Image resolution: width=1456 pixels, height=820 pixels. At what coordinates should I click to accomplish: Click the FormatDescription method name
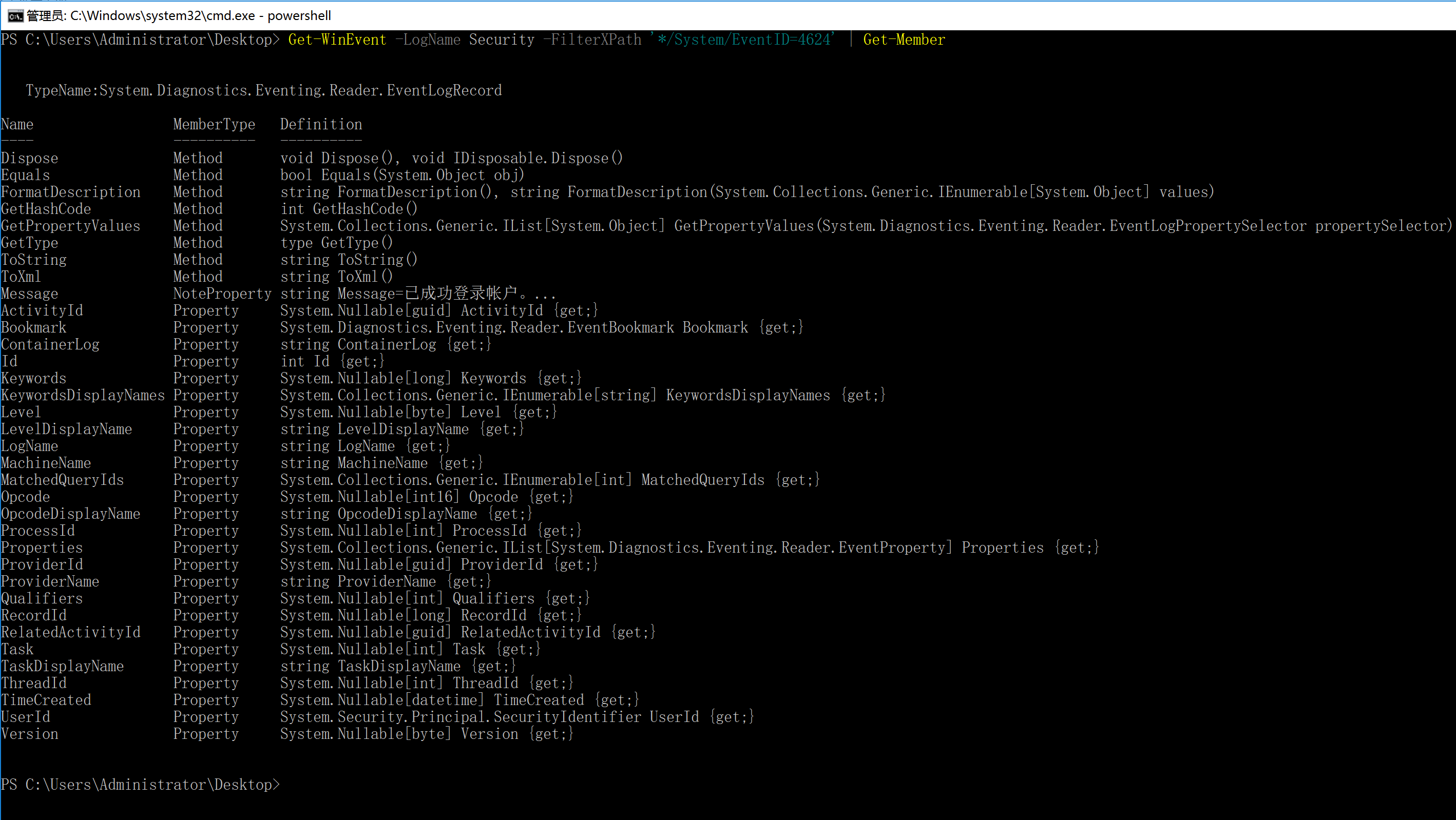(x=71, y=192)
